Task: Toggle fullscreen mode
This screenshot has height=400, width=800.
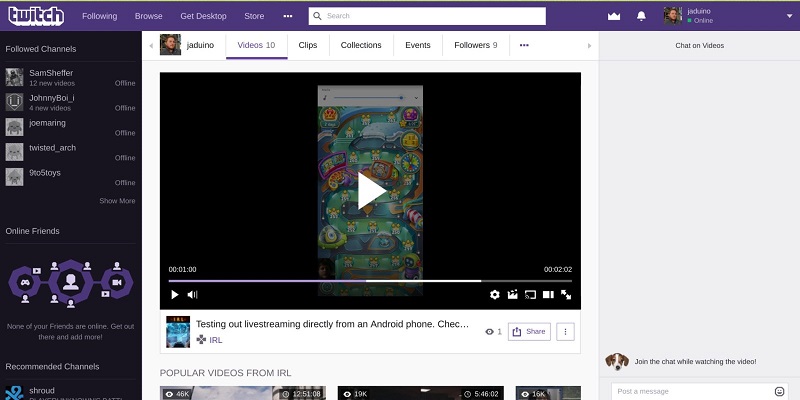Action: pyautogui.click(x=566, y=294)
